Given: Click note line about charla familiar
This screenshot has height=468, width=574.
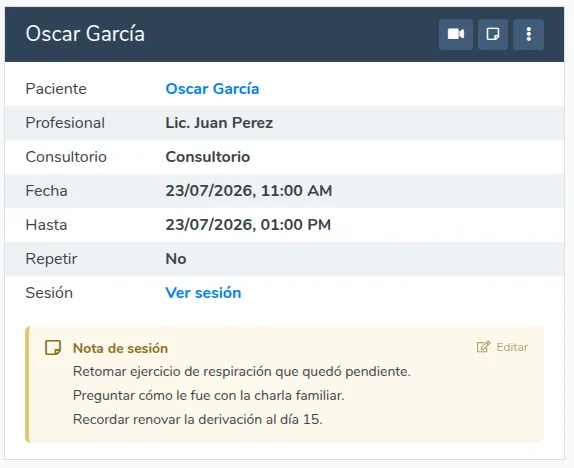Looking at the screenshot, I should point(209,395).
